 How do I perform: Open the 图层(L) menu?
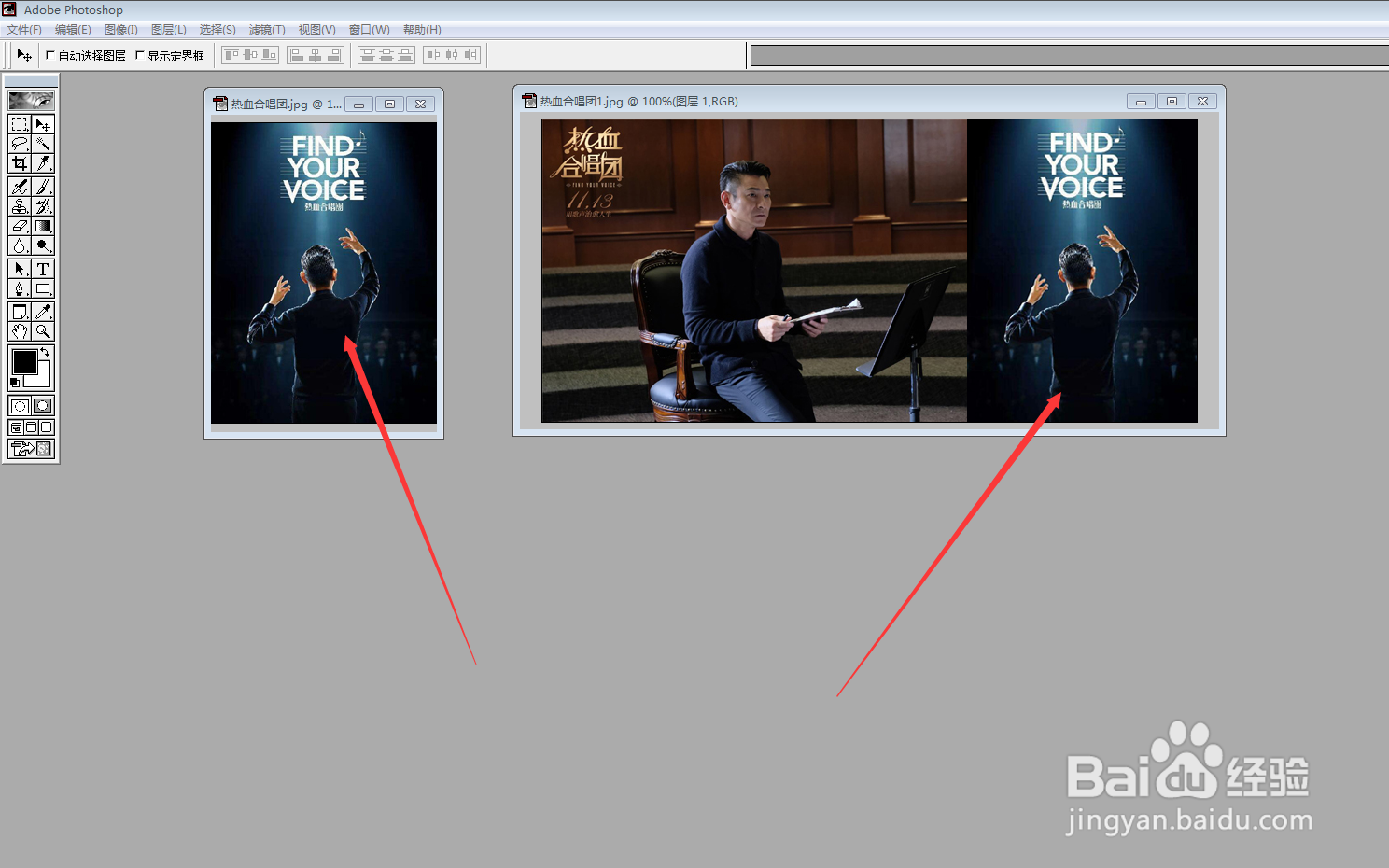[x=169, y=30]
